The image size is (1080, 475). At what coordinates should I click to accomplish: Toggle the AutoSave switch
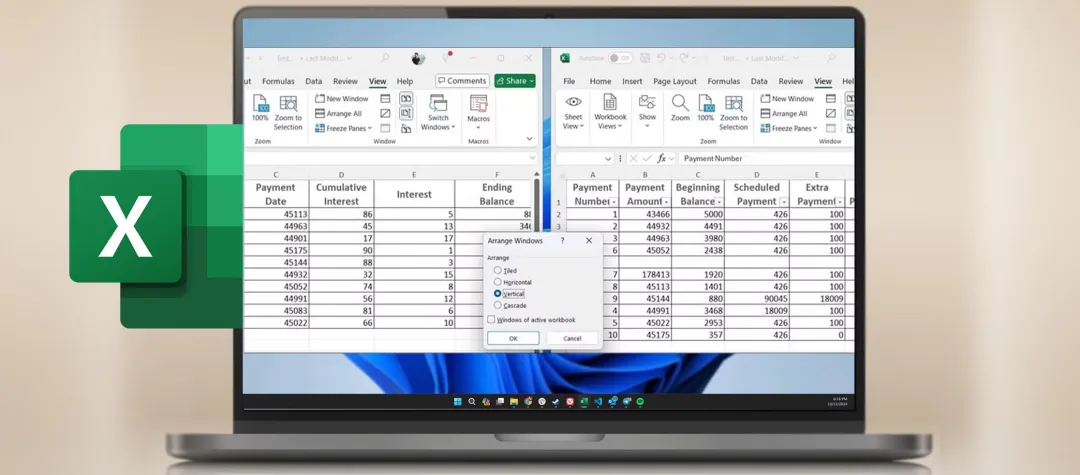tap(620, 59)
